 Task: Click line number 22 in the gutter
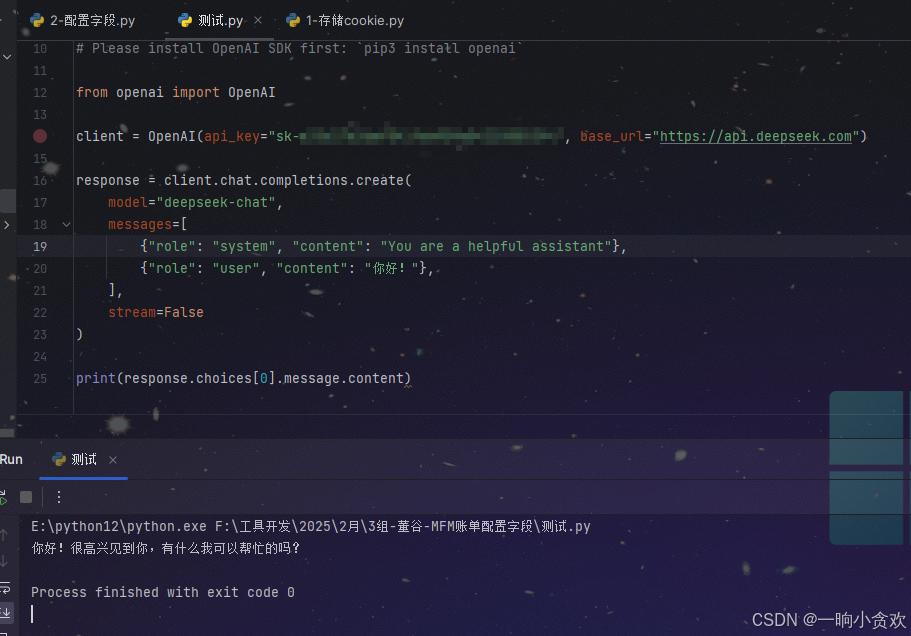[40, 312]
